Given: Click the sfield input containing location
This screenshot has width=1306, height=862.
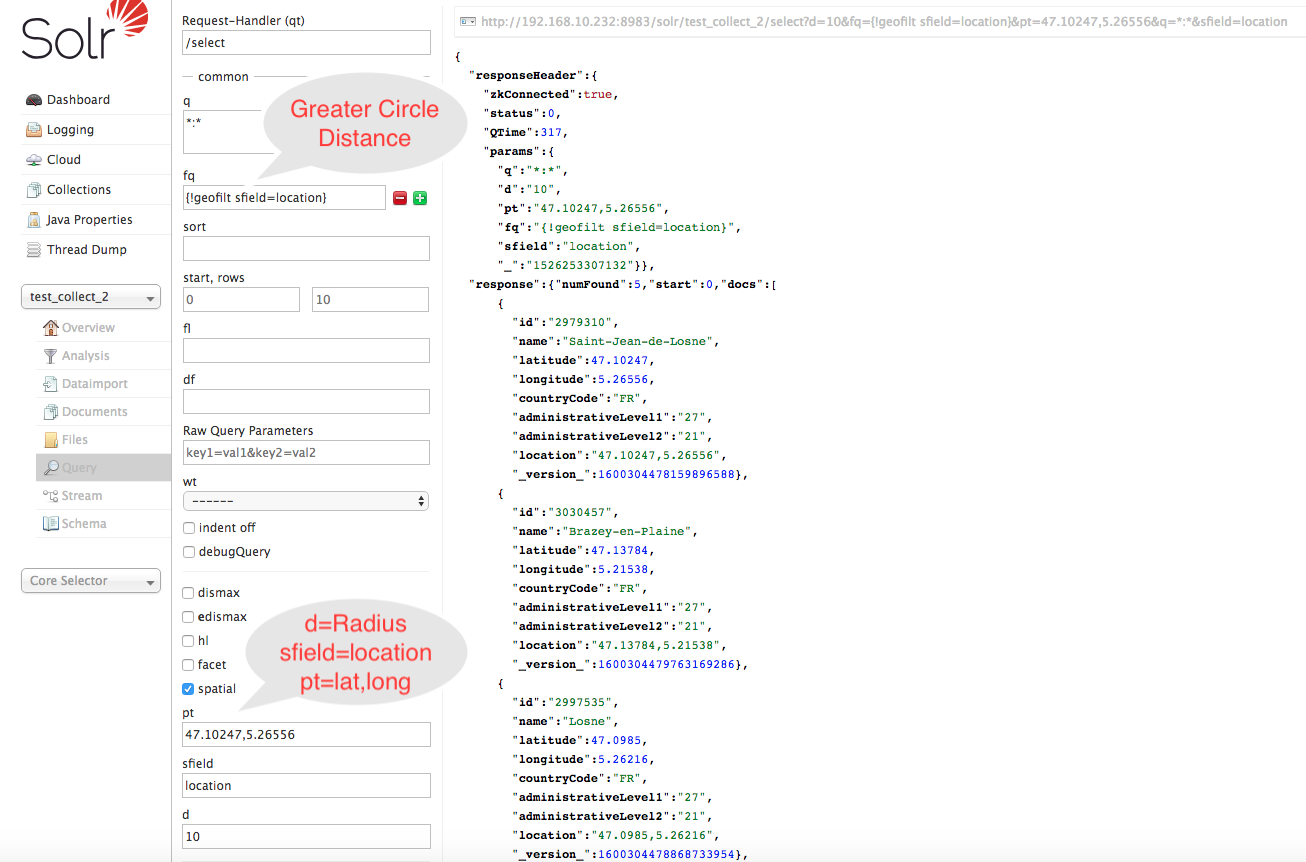Looking at the screenshot, I should click(x=306, y=786).
